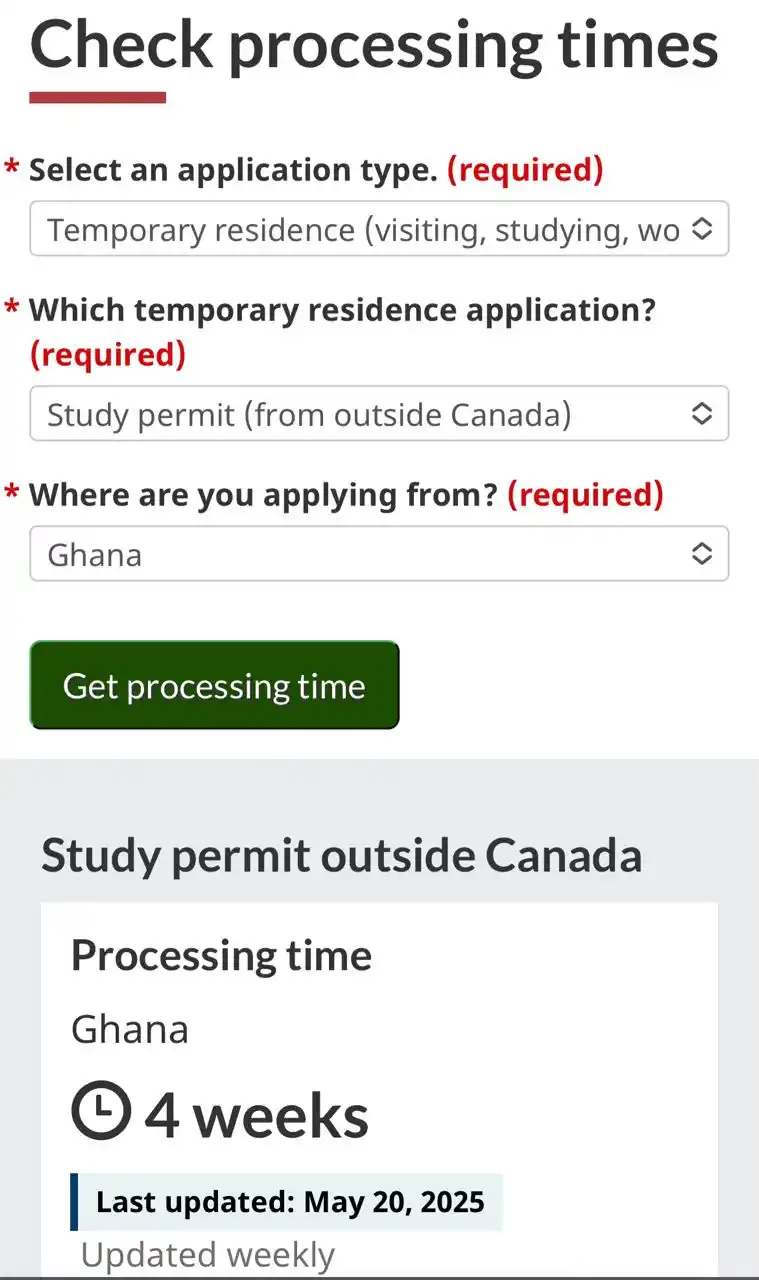Click the red (required) text after application type

525,170
